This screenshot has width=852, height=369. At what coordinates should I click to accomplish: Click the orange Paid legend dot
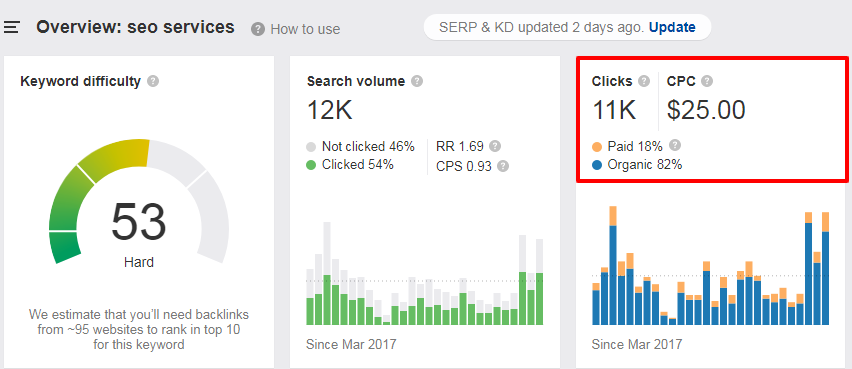(x=597, y=147)
